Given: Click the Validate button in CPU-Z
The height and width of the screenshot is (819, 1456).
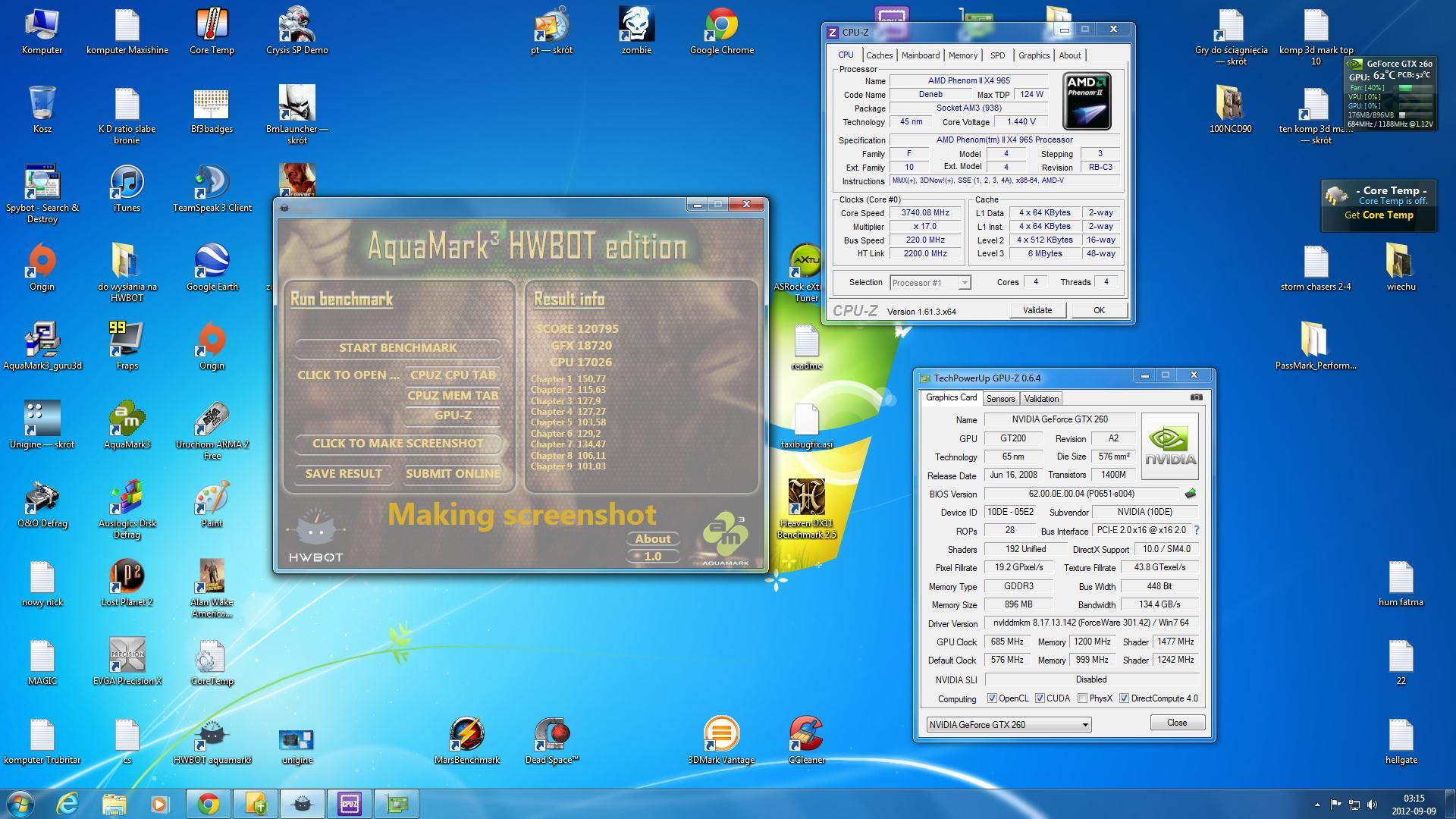Looking at the screenshot, I should (x=1037, y=310).
